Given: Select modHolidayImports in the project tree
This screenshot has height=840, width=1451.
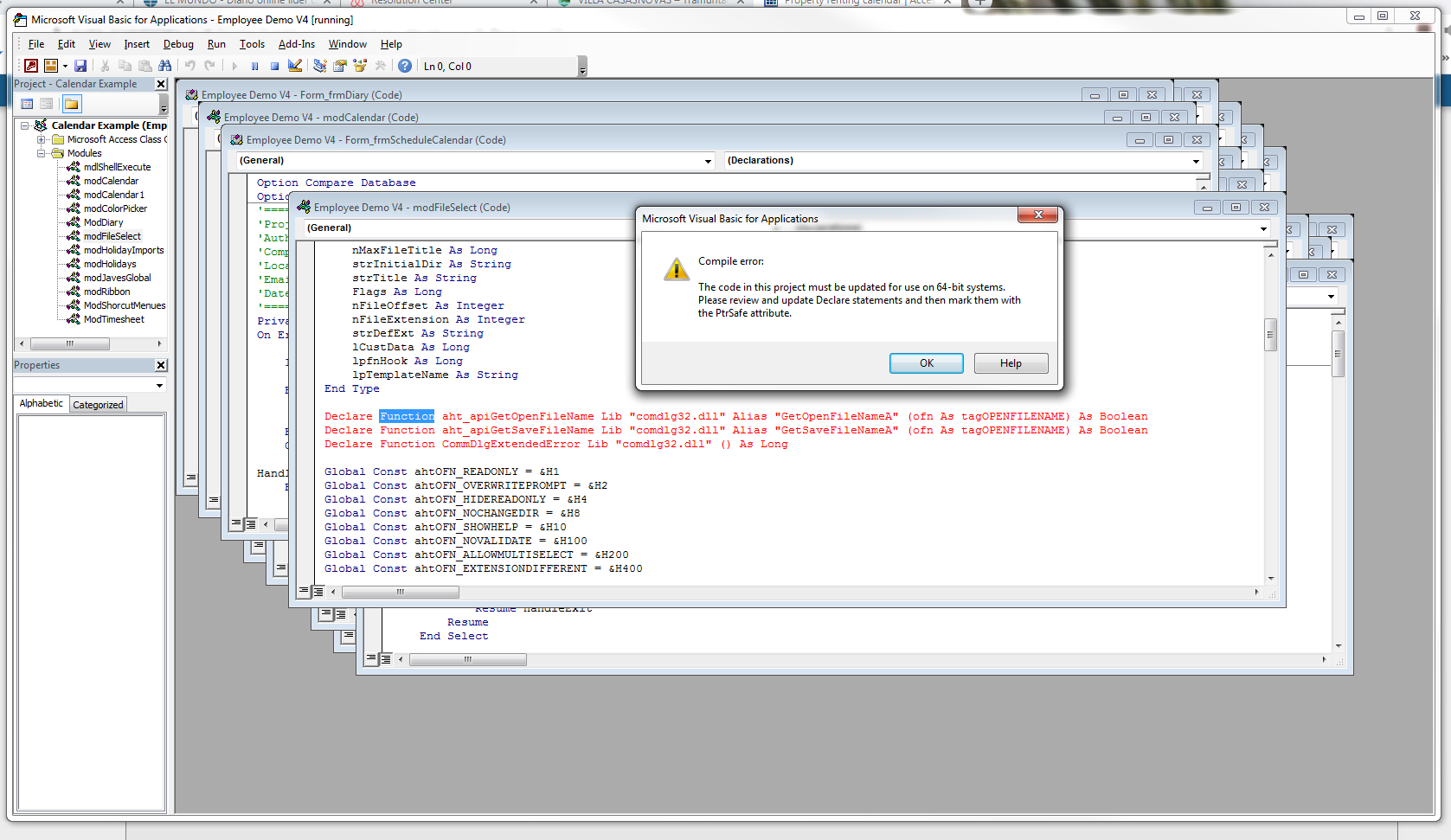Looking at the screenshot, I should point(123,250).
